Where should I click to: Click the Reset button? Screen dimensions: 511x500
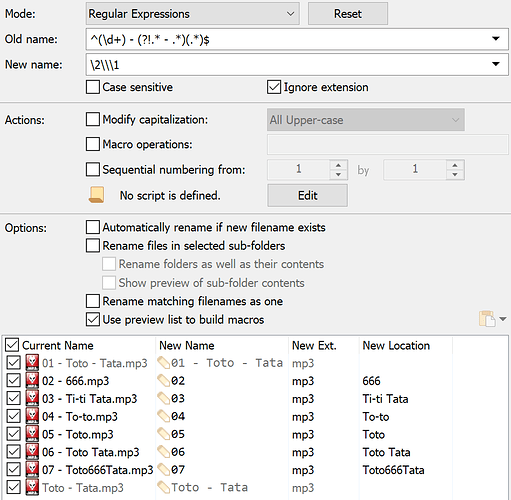pos(348,14)
